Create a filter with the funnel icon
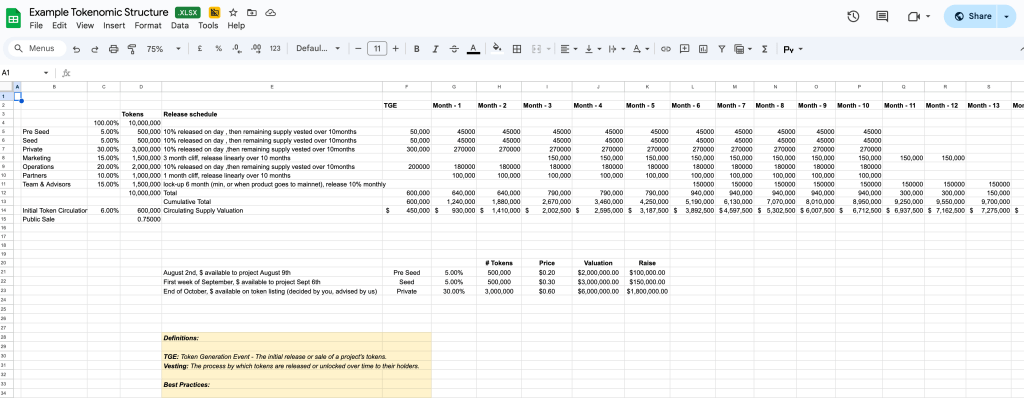1024x398 pixels. click(722, 48)
